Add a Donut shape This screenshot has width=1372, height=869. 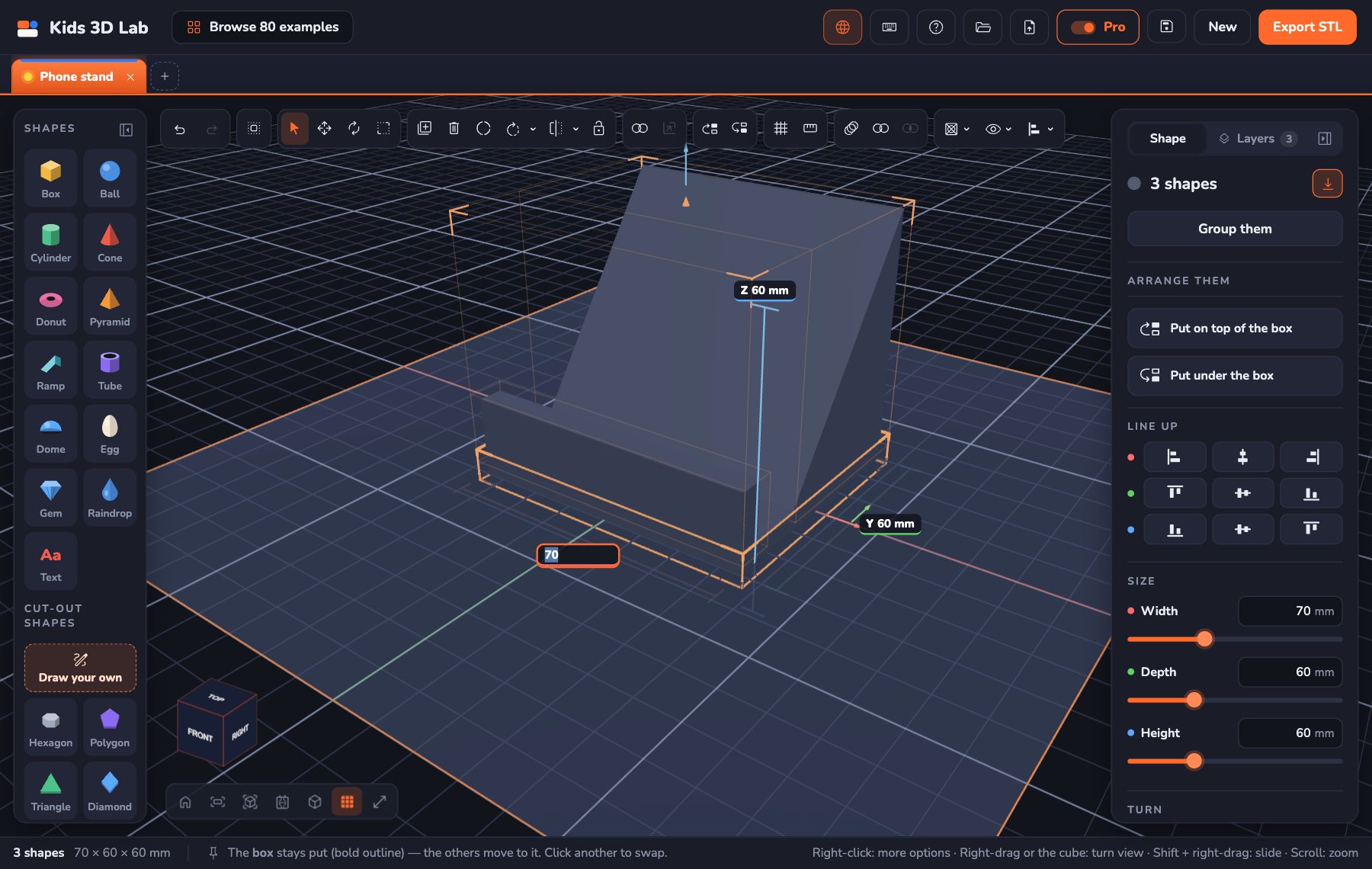tap(50, 306)
